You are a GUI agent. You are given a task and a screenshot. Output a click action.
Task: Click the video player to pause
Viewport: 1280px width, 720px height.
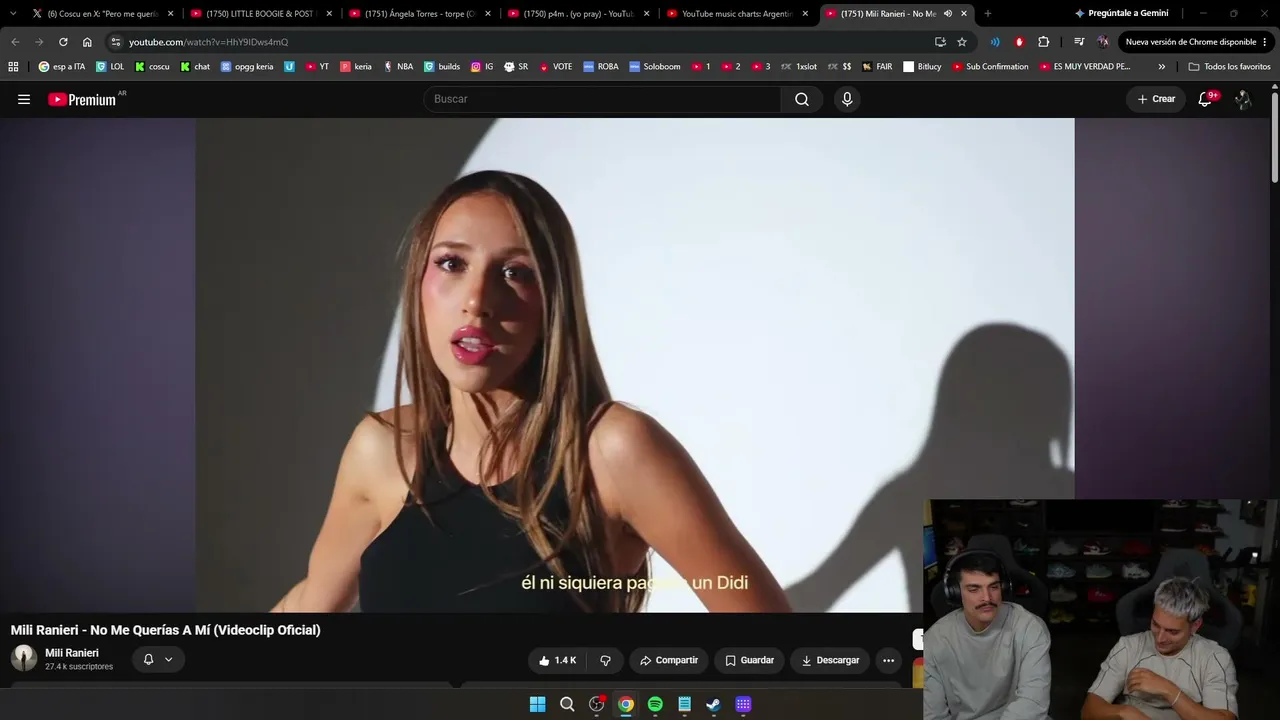tap(635, 365)
